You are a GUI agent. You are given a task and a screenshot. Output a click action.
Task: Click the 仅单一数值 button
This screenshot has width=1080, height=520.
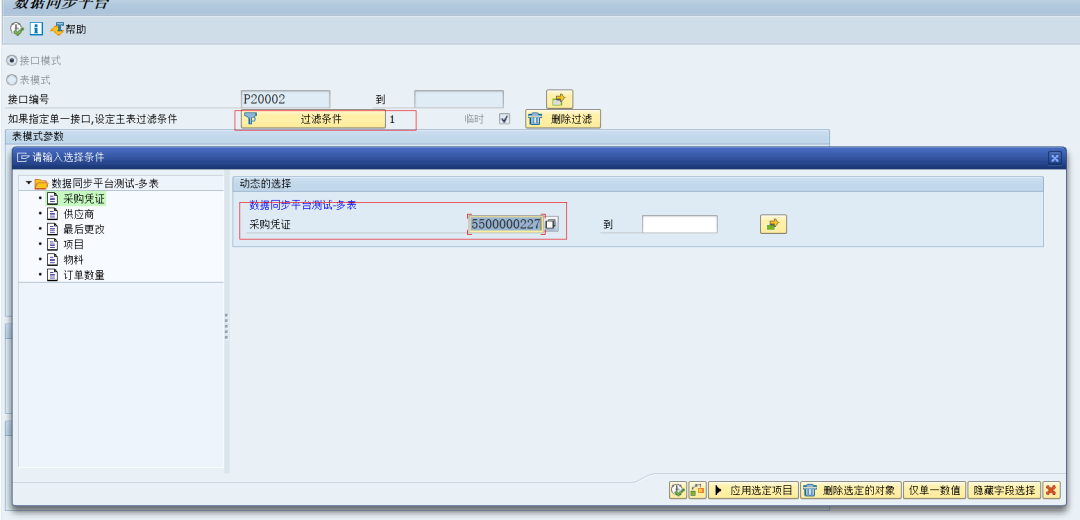pyautogui.click(x=935, y=490)
